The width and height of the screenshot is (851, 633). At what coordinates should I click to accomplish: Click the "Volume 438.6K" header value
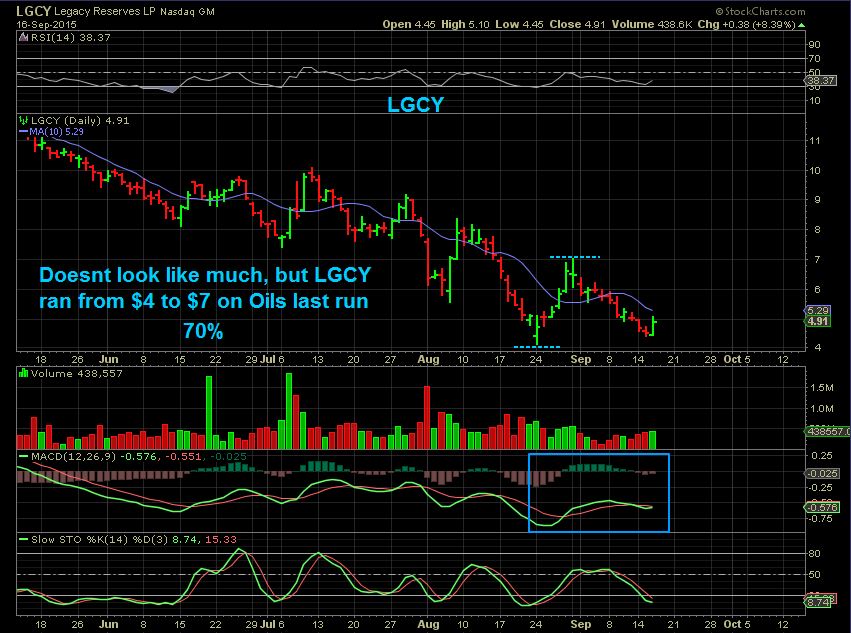pos(652,24)
